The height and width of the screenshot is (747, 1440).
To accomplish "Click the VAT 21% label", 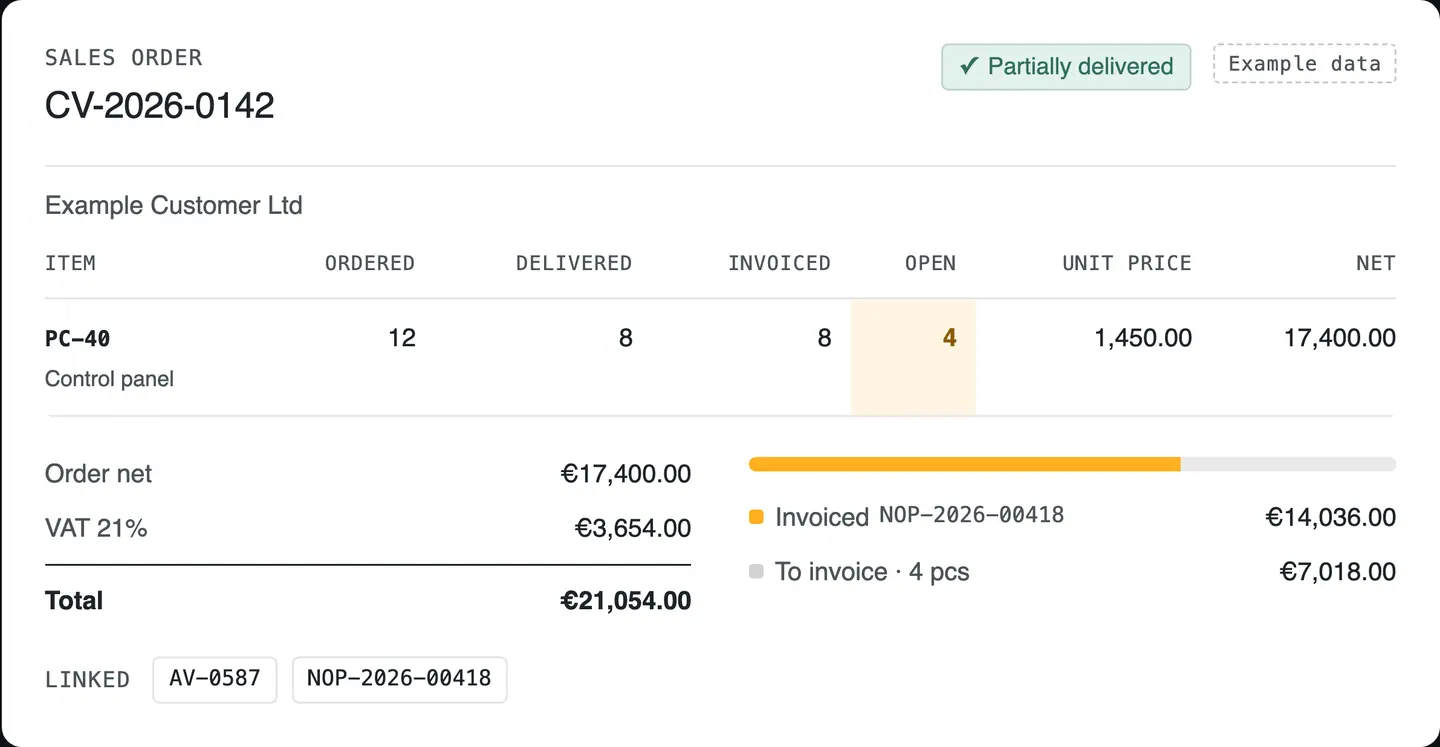I will click(96, 528).
